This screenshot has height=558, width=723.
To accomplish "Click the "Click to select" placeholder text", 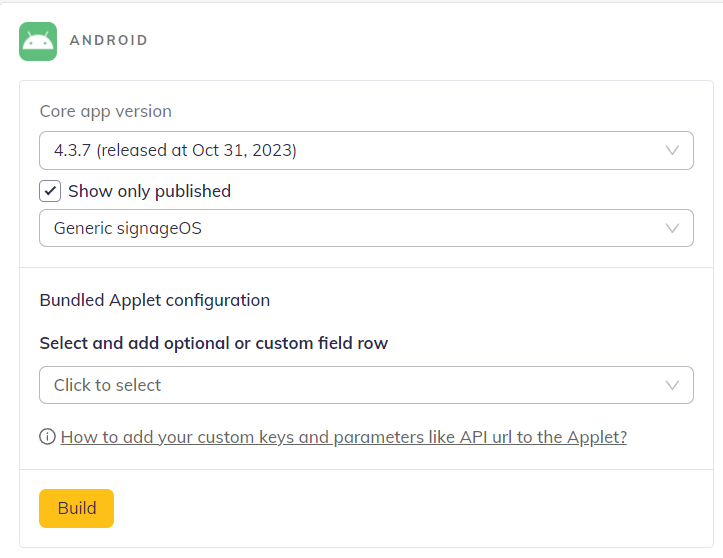I will click(107, 385).
